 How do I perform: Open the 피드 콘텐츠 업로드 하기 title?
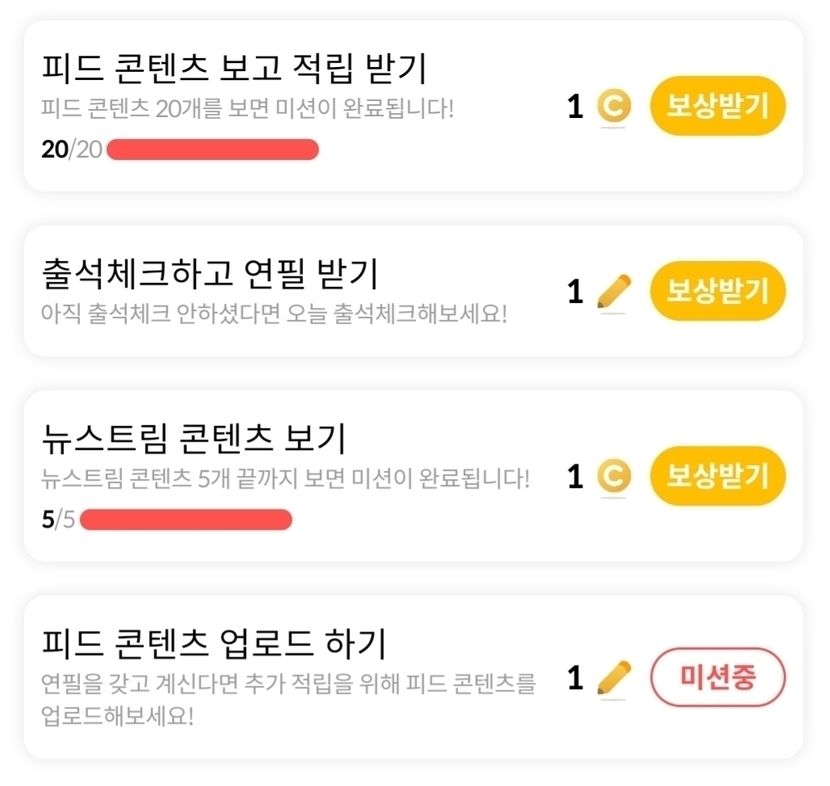tap(214, 642)
